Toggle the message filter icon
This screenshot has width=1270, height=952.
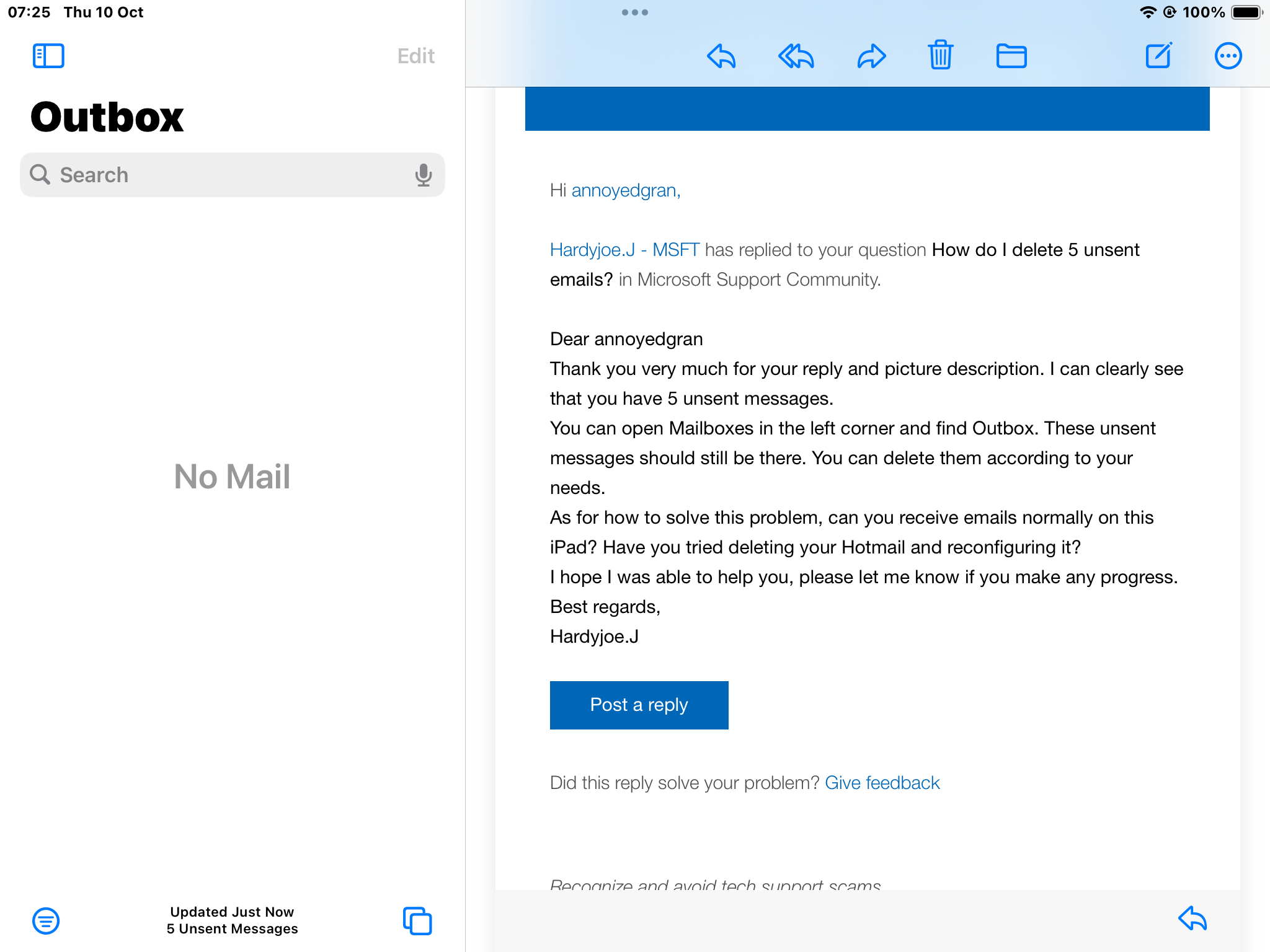[x=46, y=920]
